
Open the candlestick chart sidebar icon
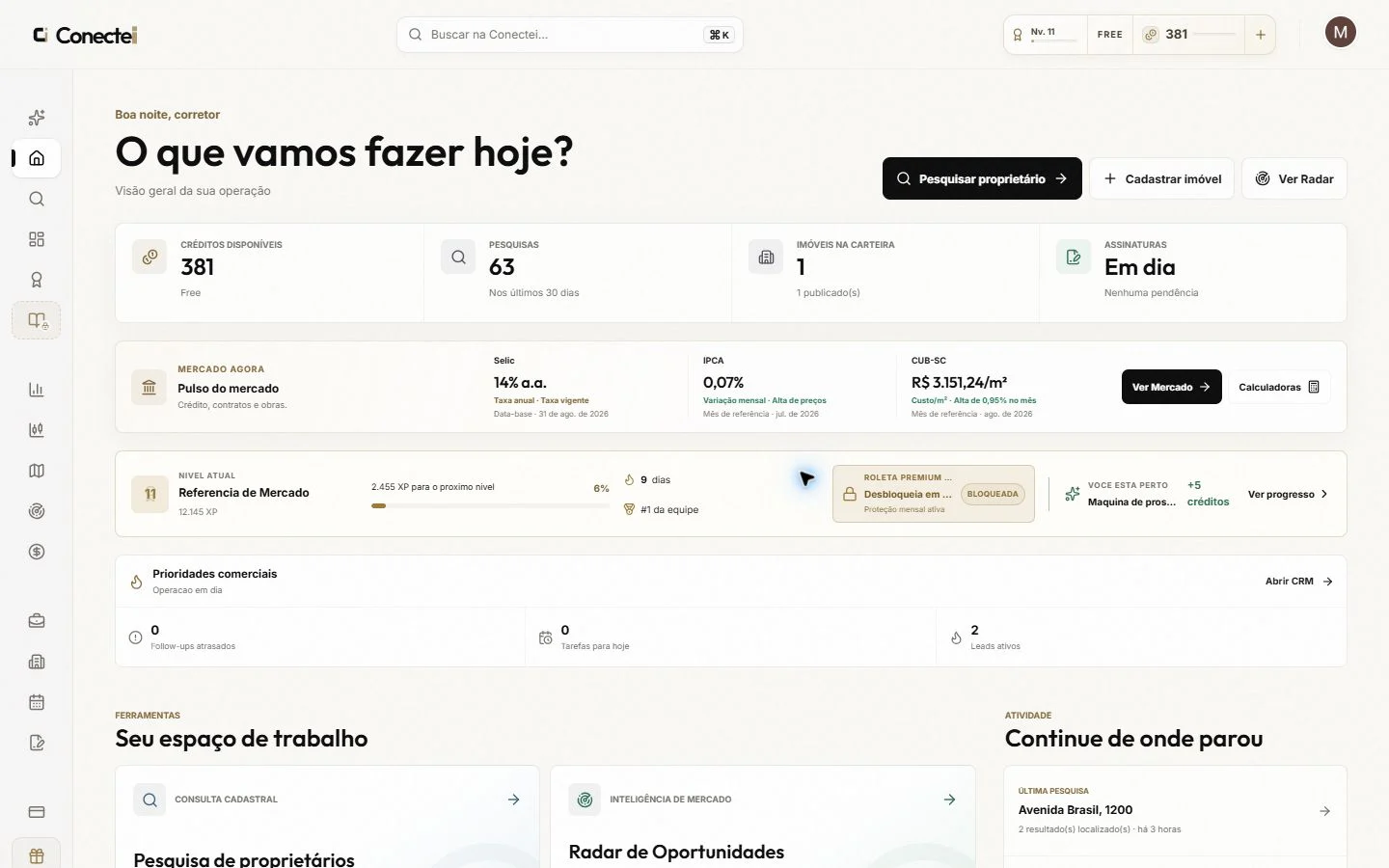(37, 430)
